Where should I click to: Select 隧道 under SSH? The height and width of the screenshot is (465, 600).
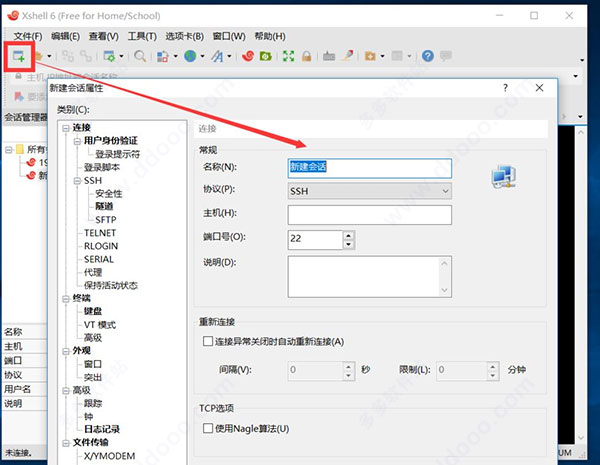coord(104,206)
